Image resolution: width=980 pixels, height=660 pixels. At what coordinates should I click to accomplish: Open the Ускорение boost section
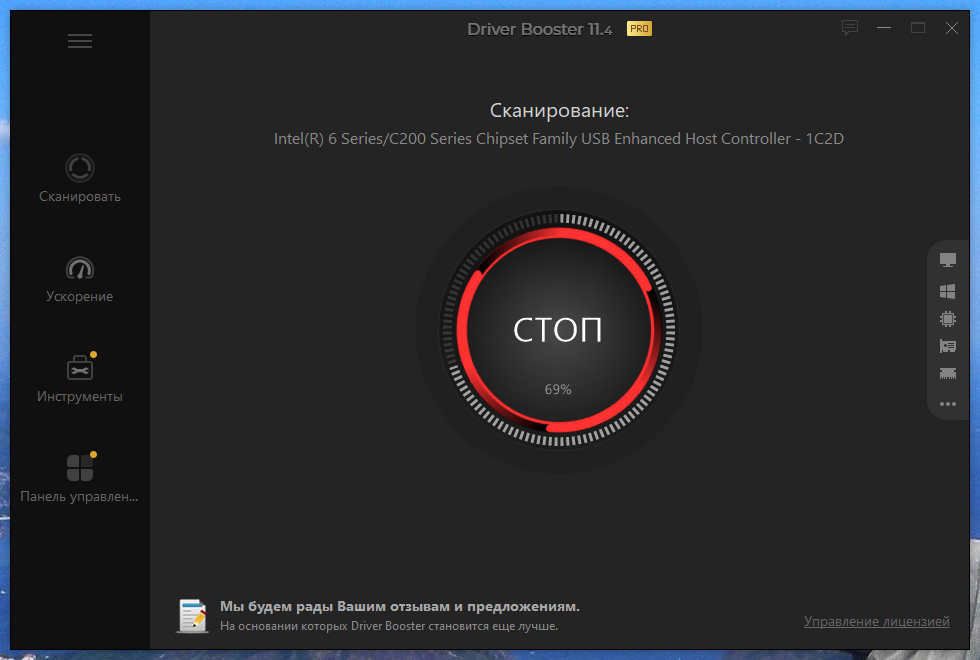[x=80, y=279]
